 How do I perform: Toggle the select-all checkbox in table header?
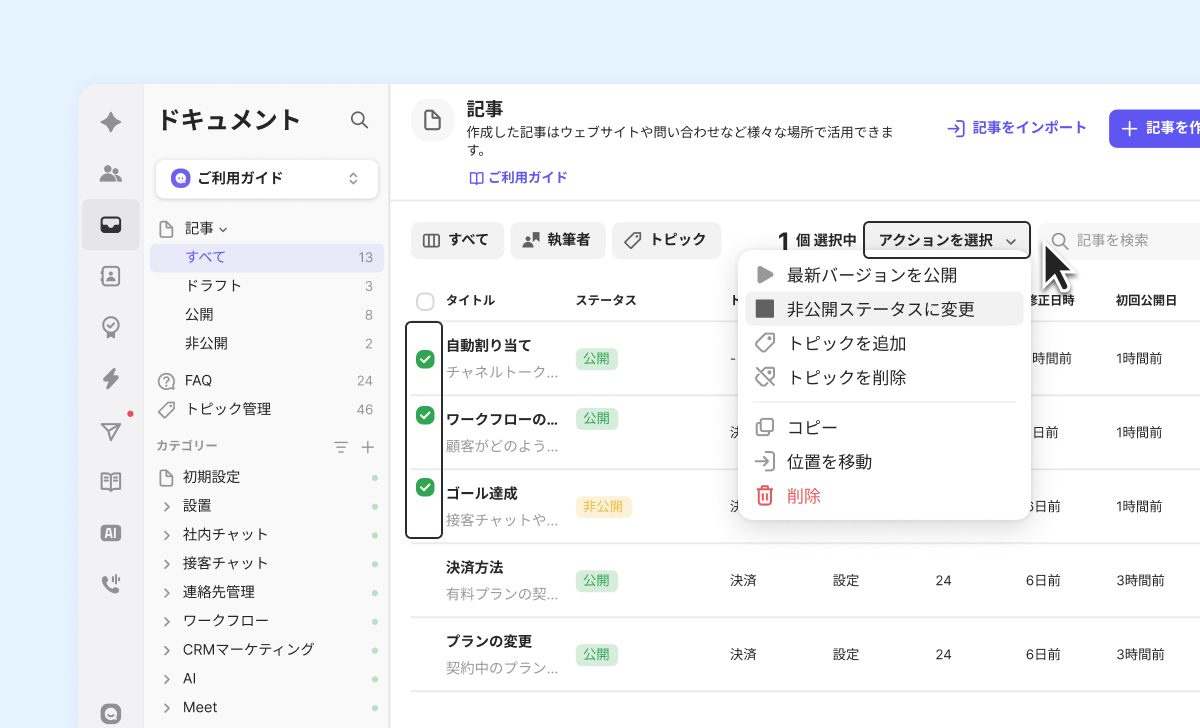(425, 301)
